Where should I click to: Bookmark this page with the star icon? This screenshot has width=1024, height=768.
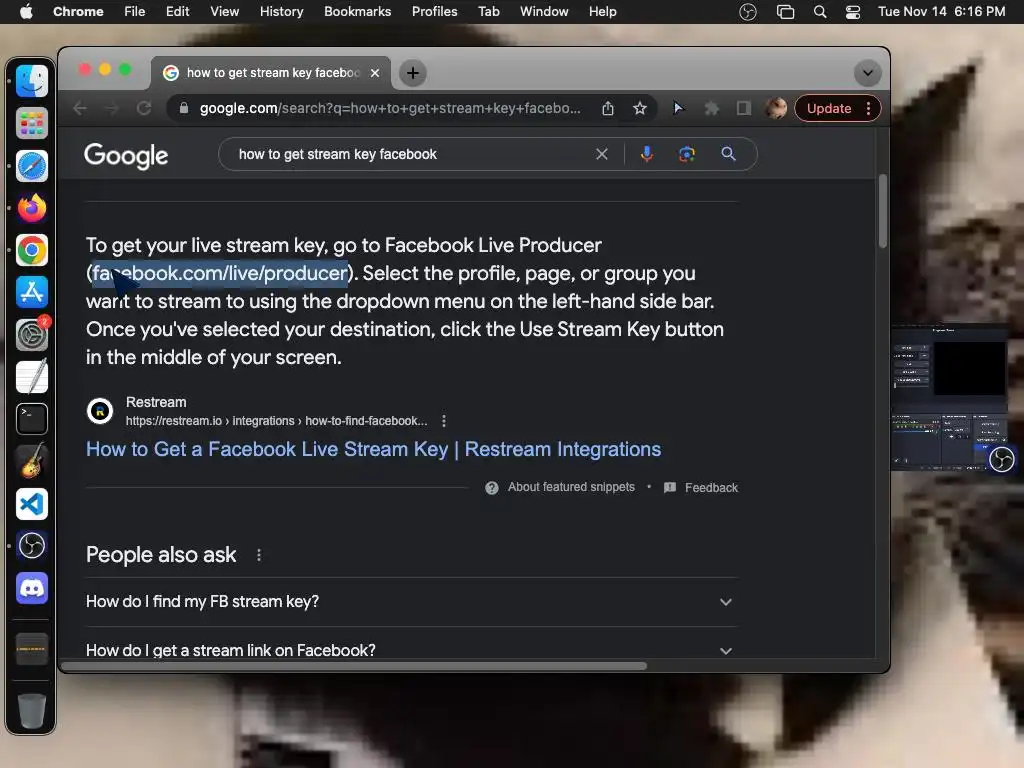point(640,108)
